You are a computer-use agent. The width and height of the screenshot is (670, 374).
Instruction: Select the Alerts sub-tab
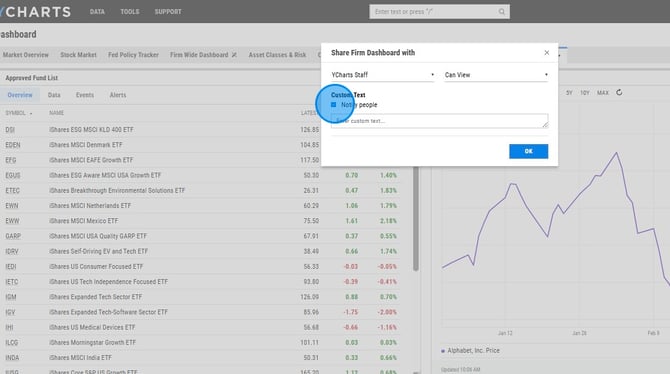(x=118, y=95)
